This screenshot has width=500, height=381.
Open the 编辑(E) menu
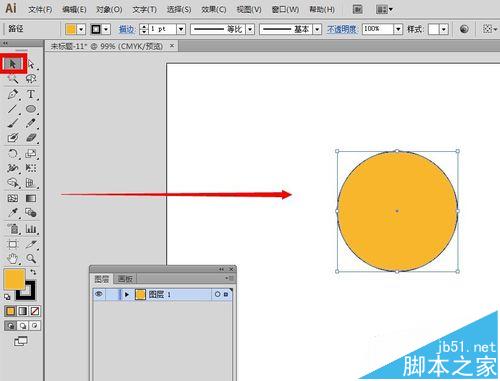[x=74, y=10]
